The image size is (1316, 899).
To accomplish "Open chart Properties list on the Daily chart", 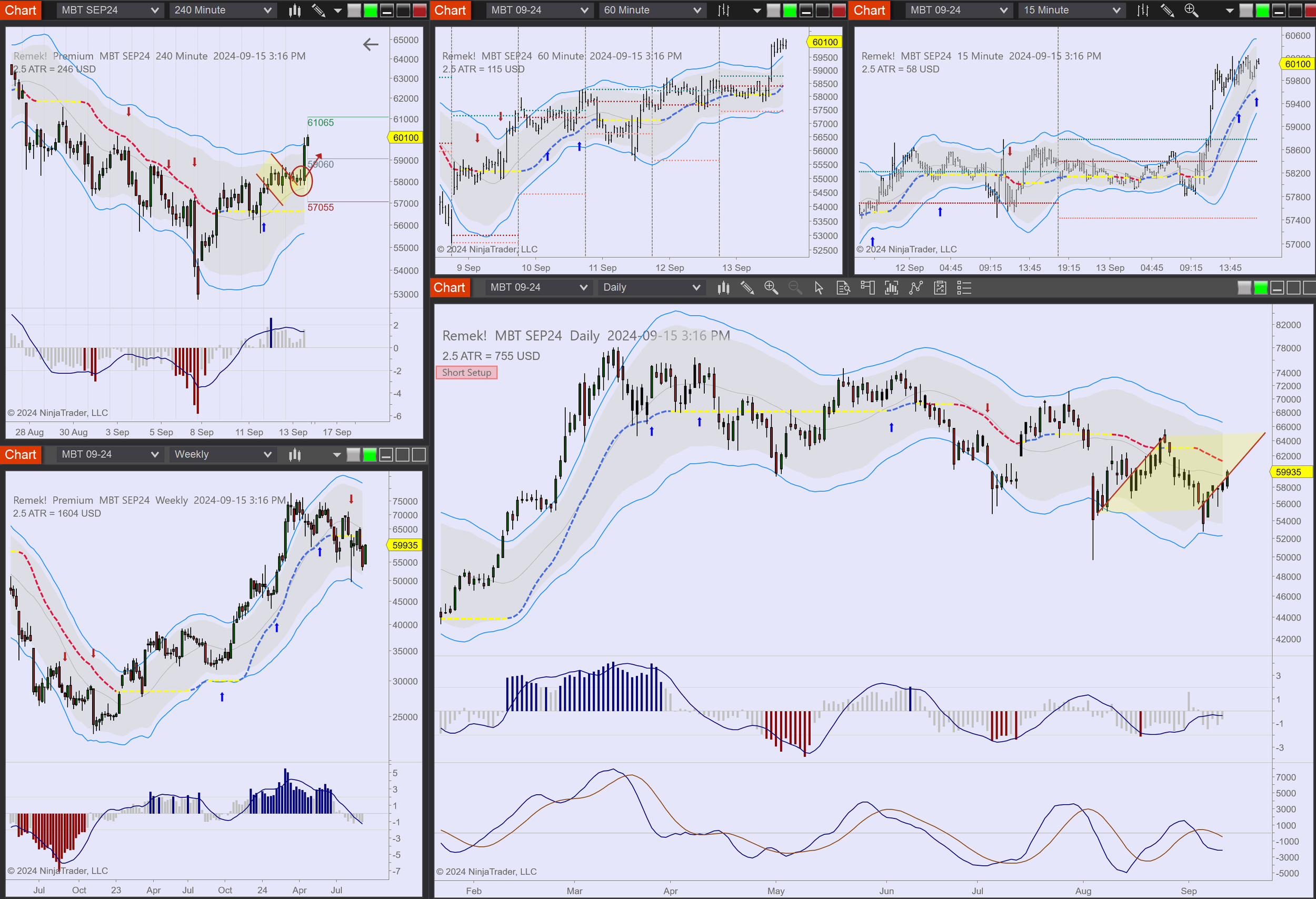I will (963, 288).
